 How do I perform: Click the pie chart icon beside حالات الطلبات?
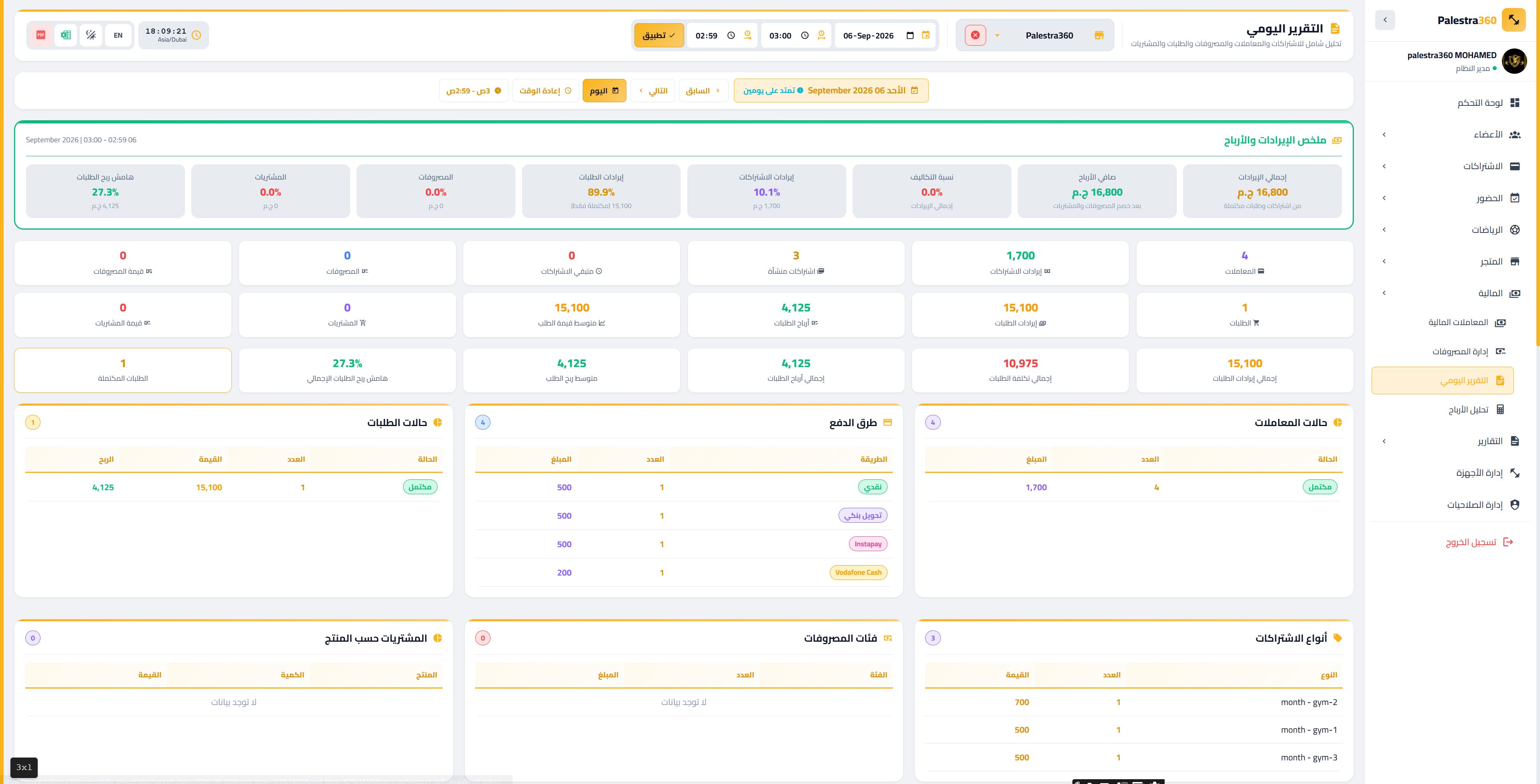coord(437,422)
